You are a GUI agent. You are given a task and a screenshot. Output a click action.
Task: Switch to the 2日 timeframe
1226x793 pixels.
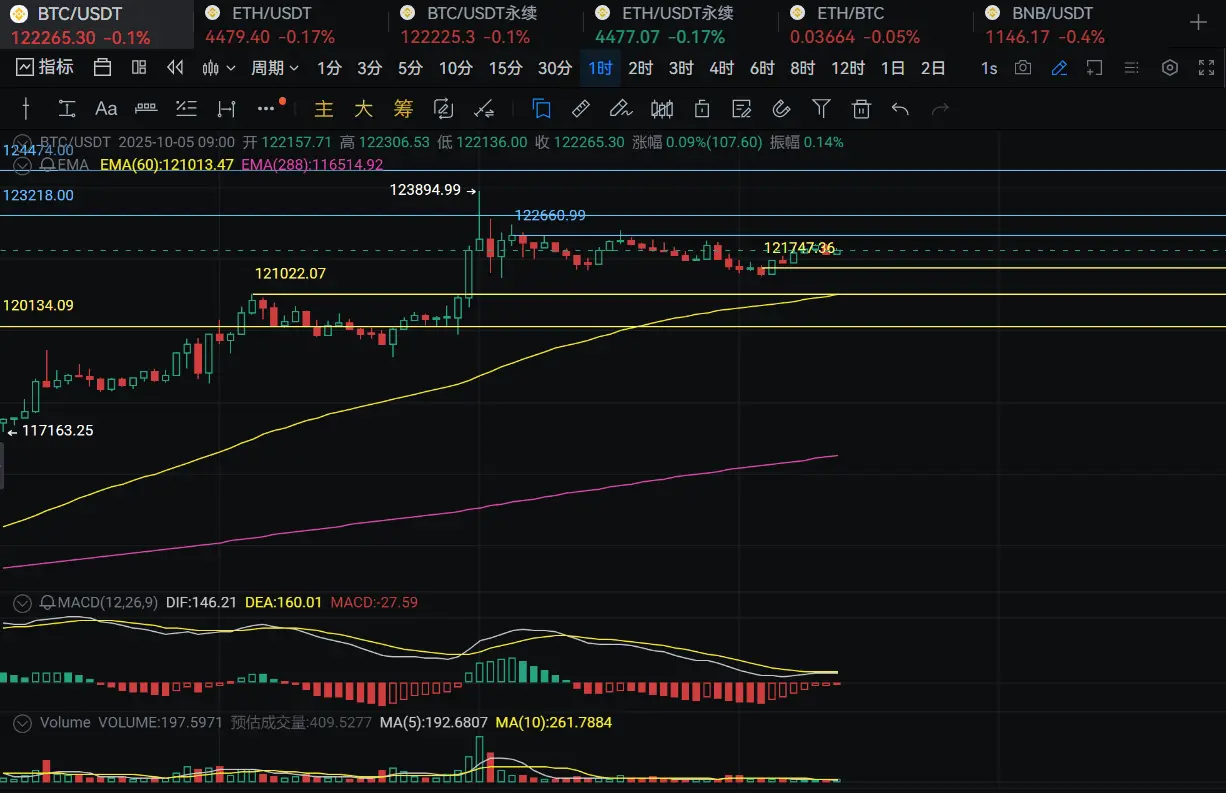(x=933, y=68)
